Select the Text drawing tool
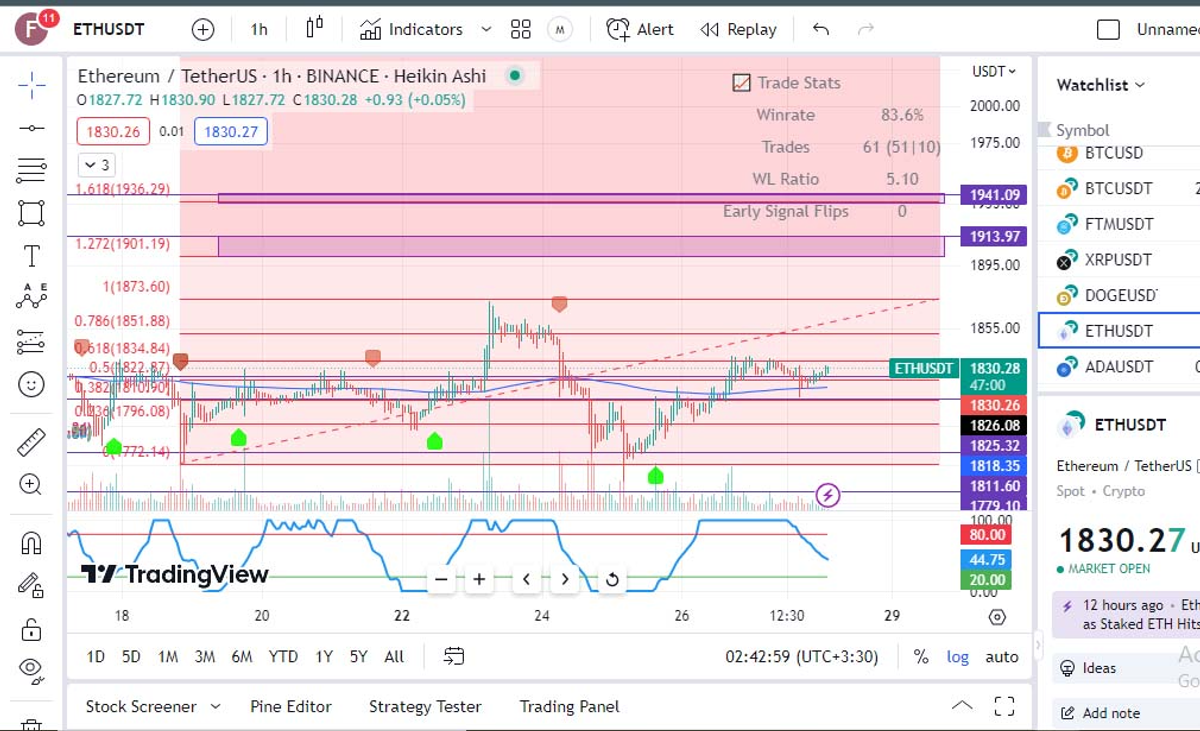1200x731 pixels. tap(31, 256)
